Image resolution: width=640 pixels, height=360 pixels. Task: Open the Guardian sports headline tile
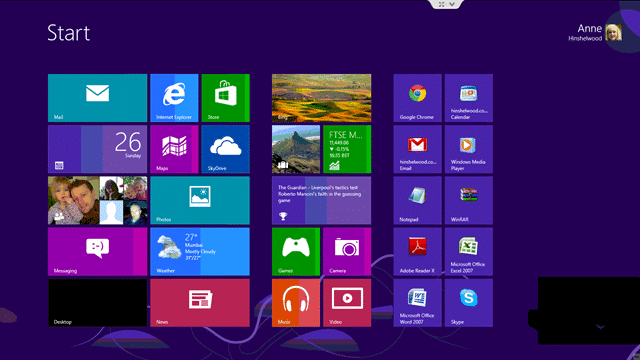tap(322, 200)
